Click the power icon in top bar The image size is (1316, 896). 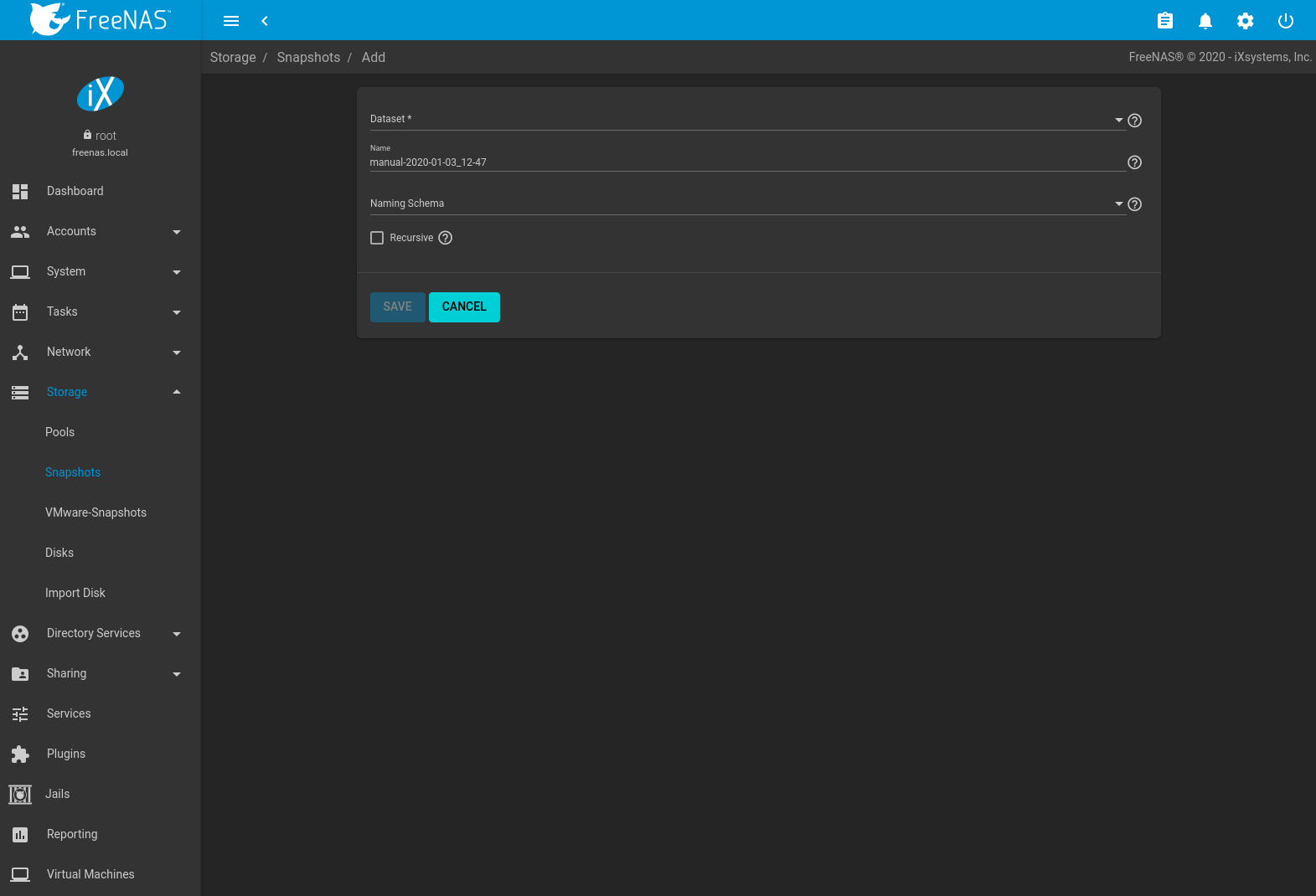pos(1285,21)
